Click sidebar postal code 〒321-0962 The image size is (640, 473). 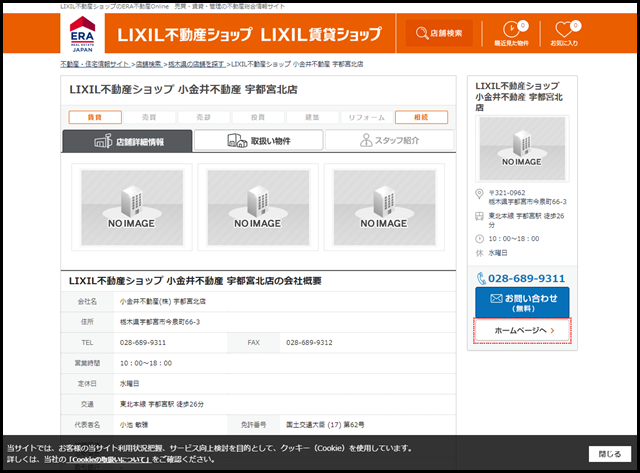[507, 193]
